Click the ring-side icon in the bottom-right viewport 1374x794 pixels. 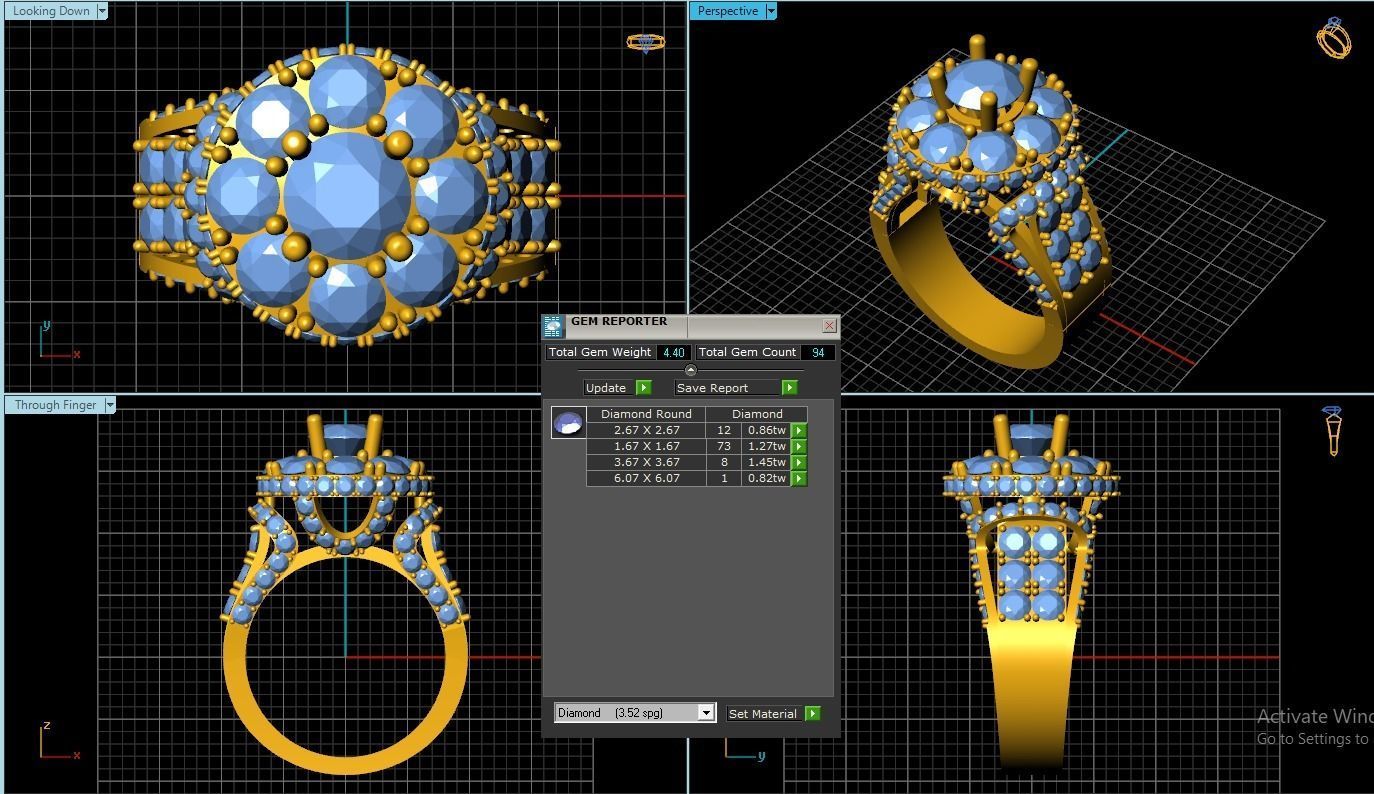point(1332,431)
